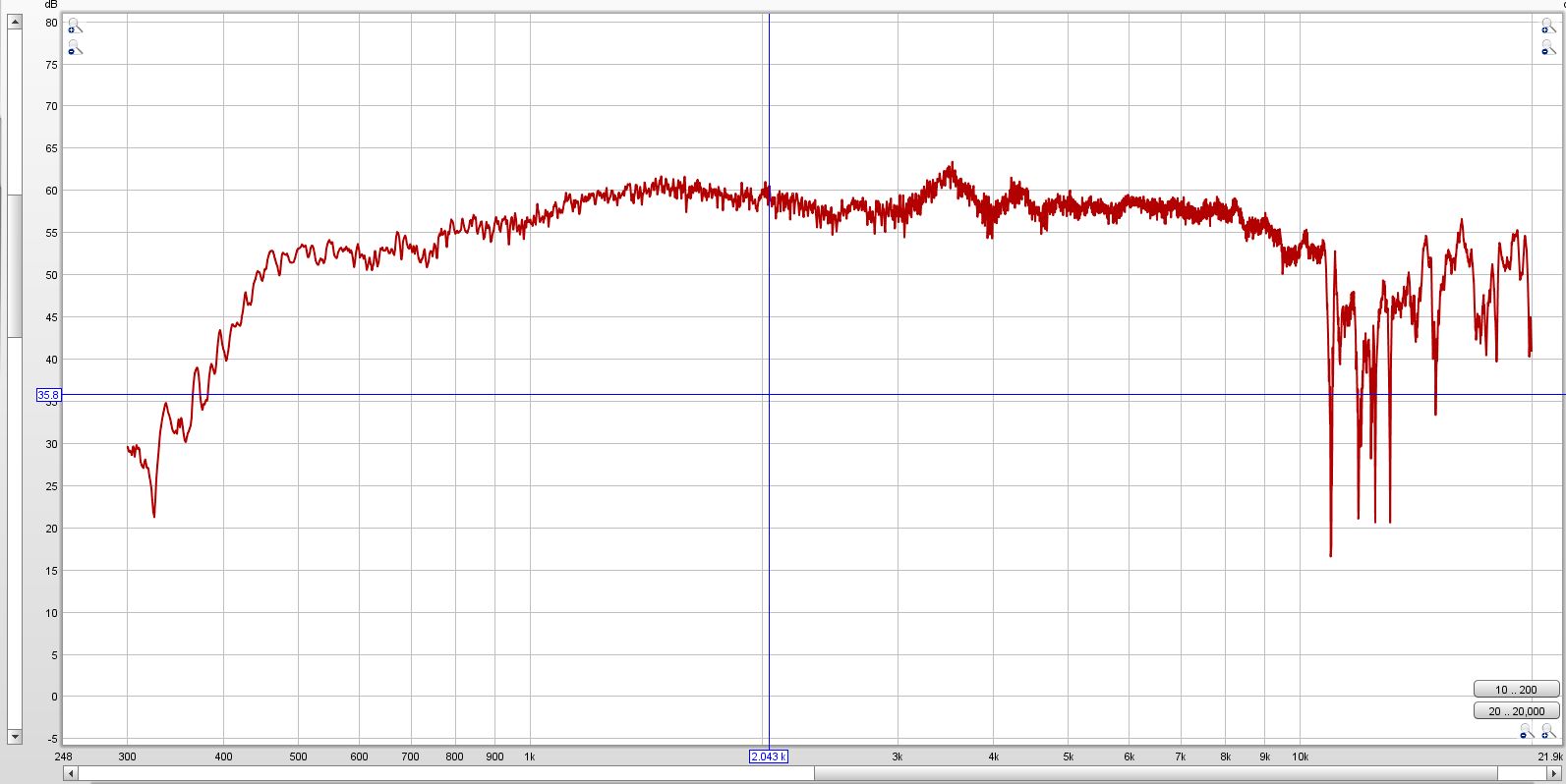This screenshot has width=1566, height=784.
Task: Set frequency range to 10 .. 200
Action: click(1516, 690)
